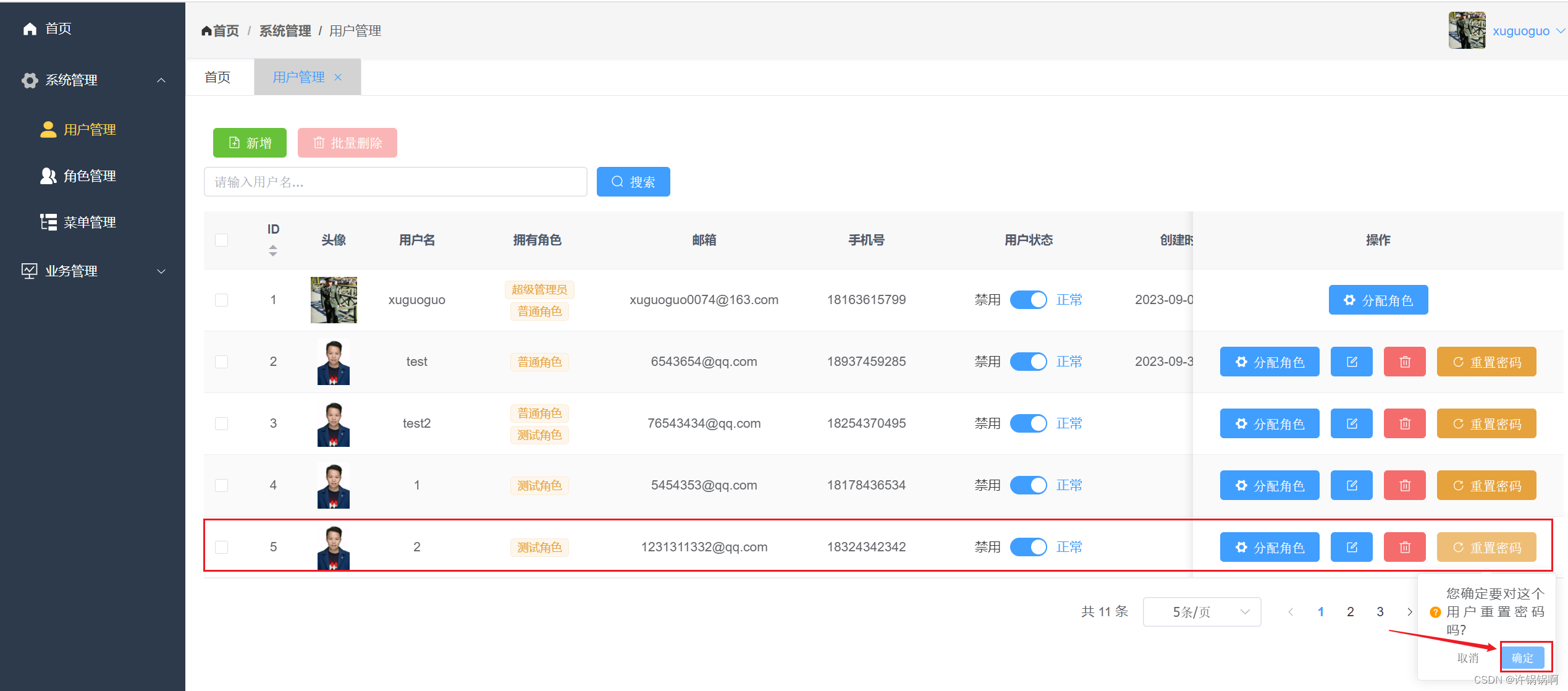Open the 5条/页 page size dropdown

[x=1202, y=612]
